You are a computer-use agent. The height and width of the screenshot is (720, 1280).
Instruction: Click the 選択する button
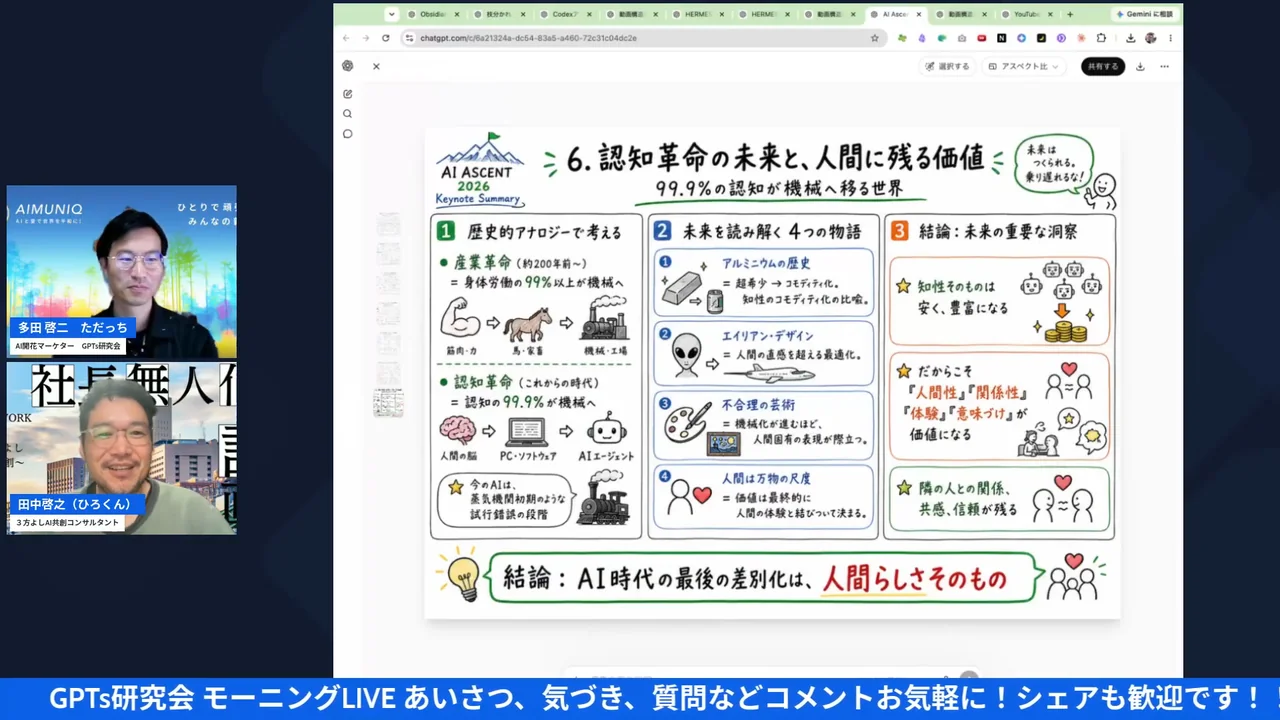point(947,66)
